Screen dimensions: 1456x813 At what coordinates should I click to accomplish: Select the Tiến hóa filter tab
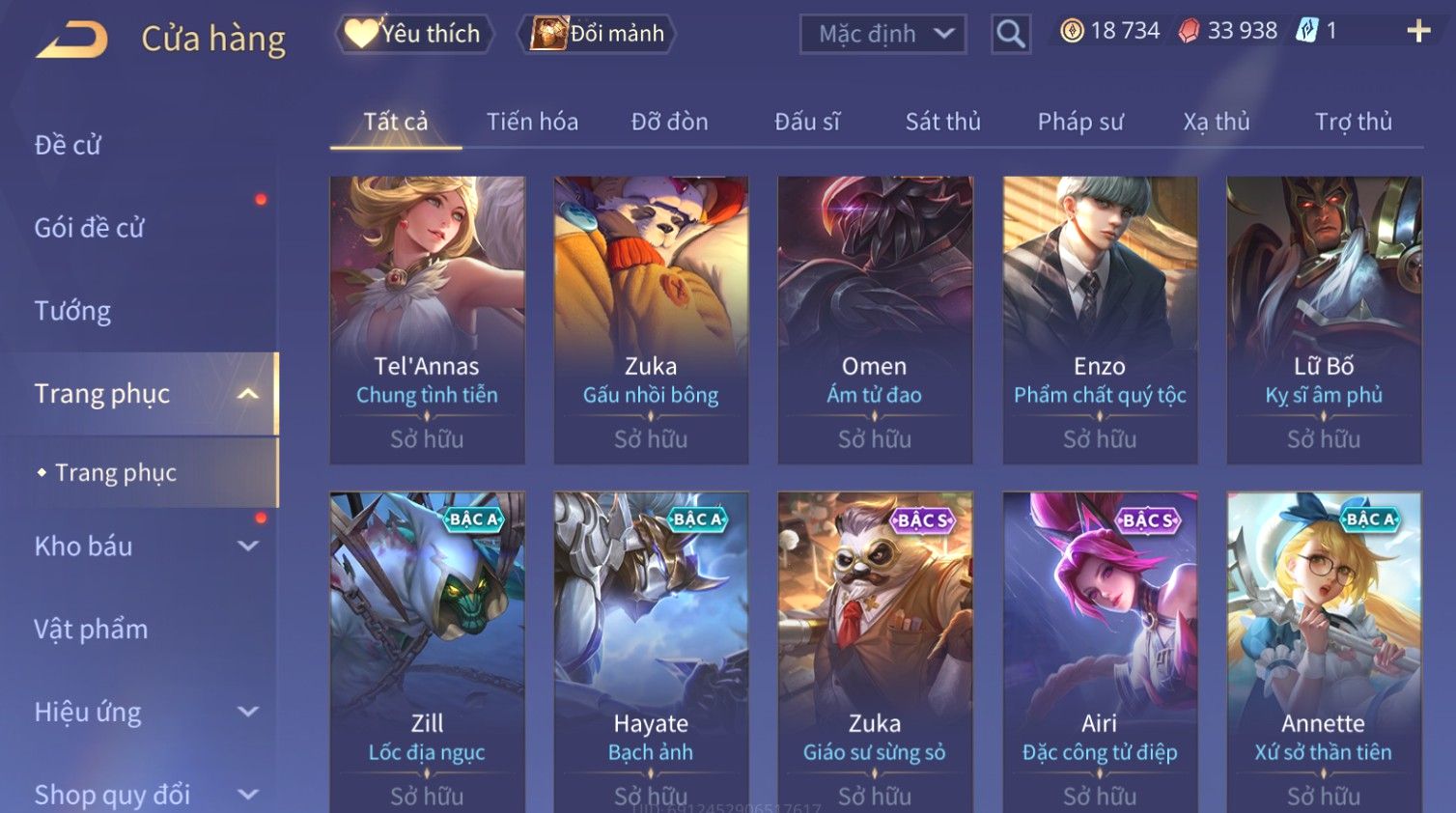532,122
